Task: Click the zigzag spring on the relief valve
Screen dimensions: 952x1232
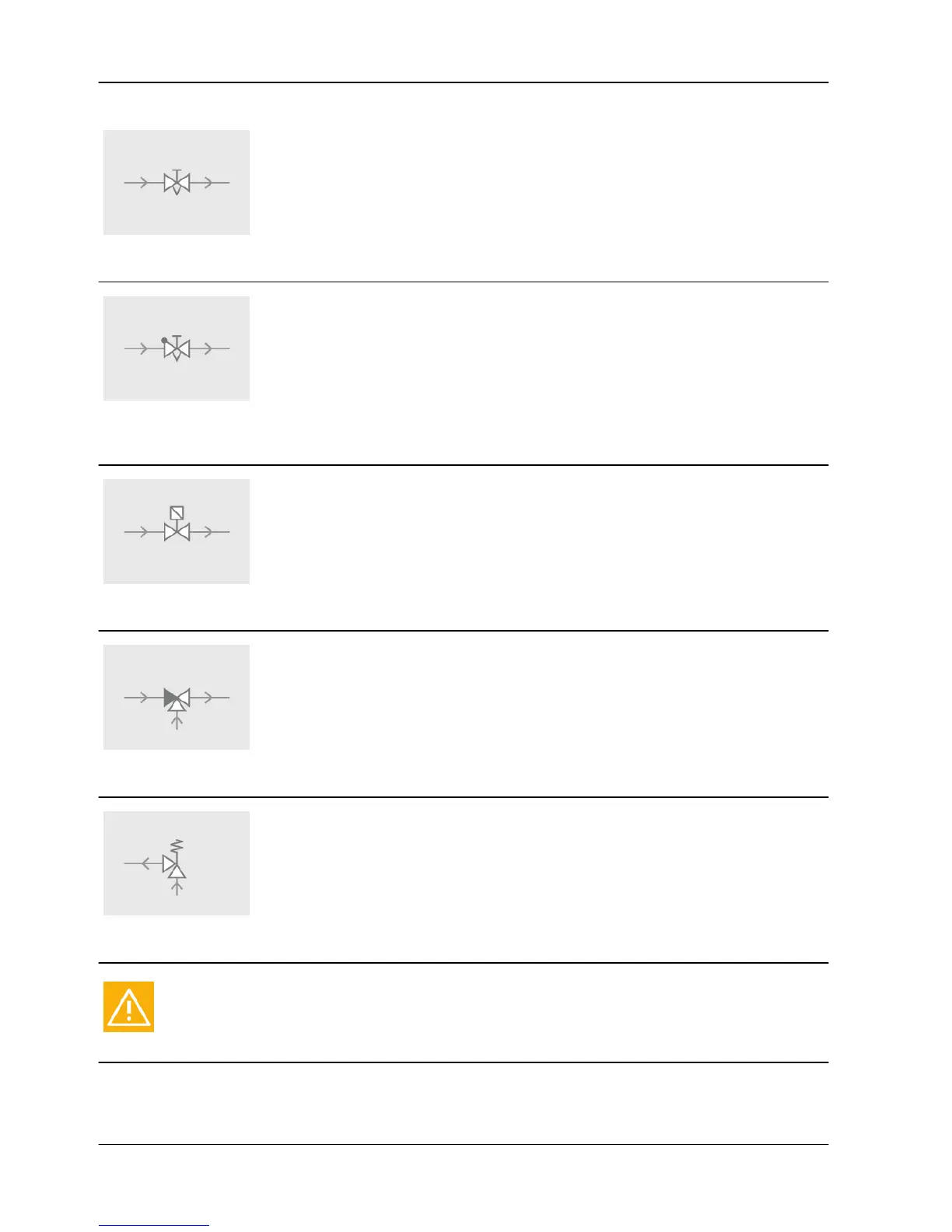Action: (177, 845)
